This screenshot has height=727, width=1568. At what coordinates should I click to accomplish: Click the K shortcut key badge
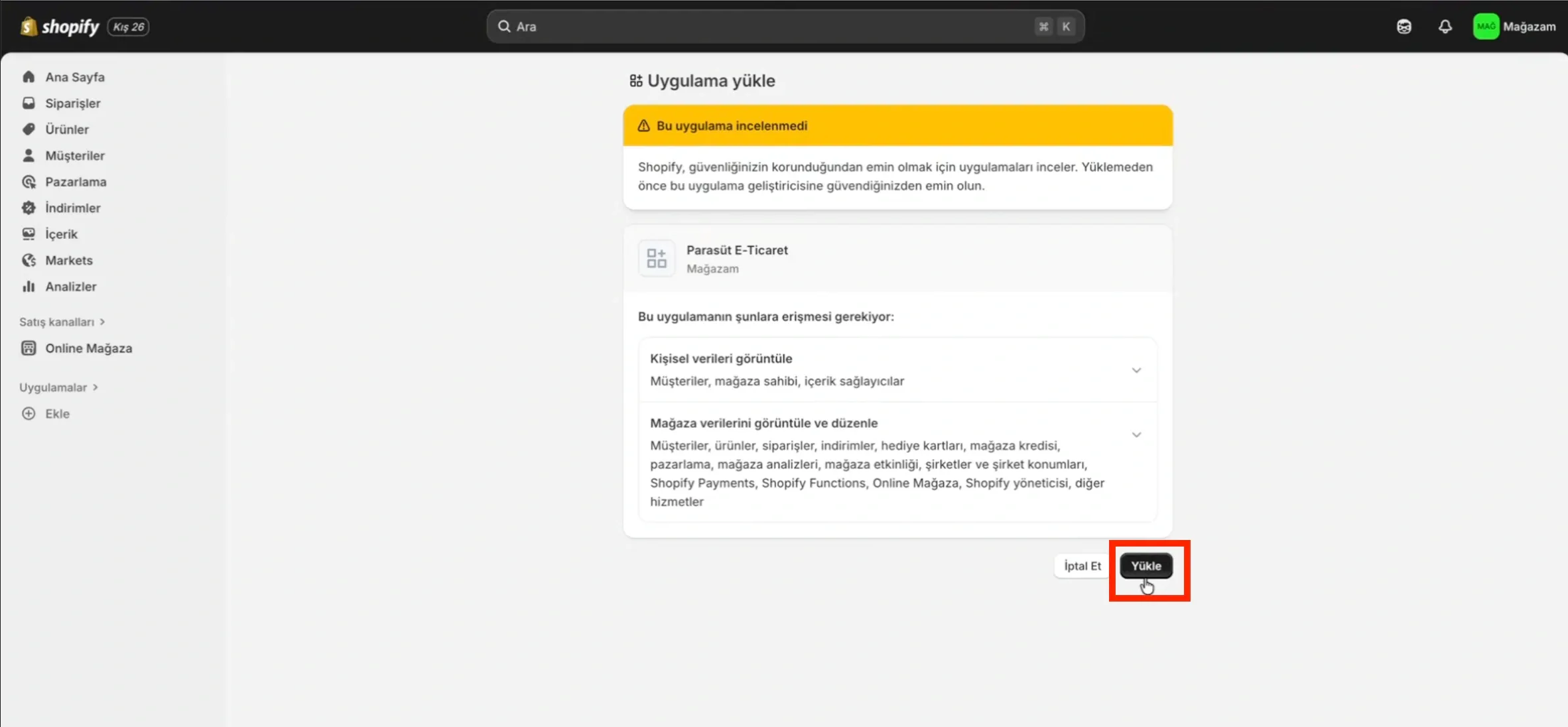tap(1065, 27)
